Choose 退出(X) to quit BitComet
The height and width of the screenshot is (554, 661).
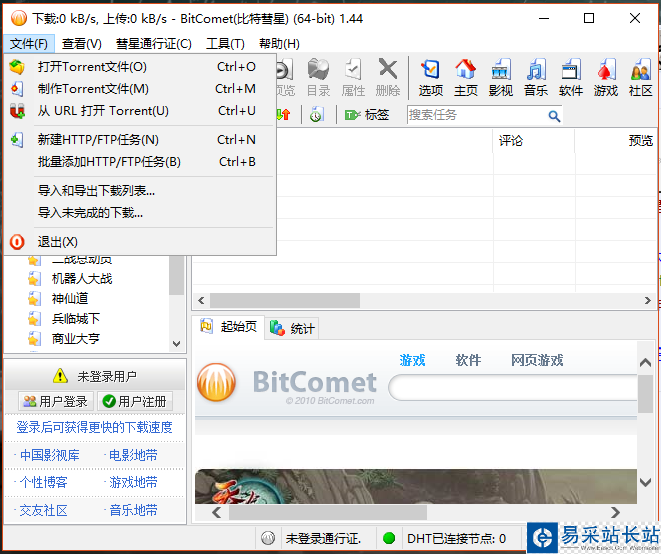tap(140, 242)
